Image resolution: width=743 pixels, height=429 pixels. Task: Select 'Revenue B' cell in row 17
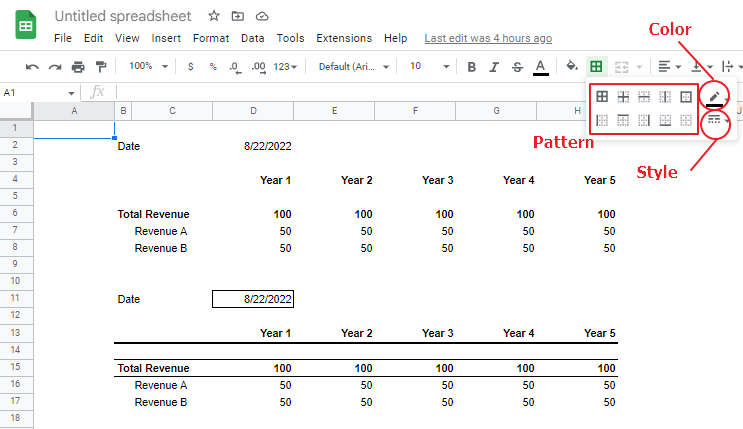[x=163, y=402]
